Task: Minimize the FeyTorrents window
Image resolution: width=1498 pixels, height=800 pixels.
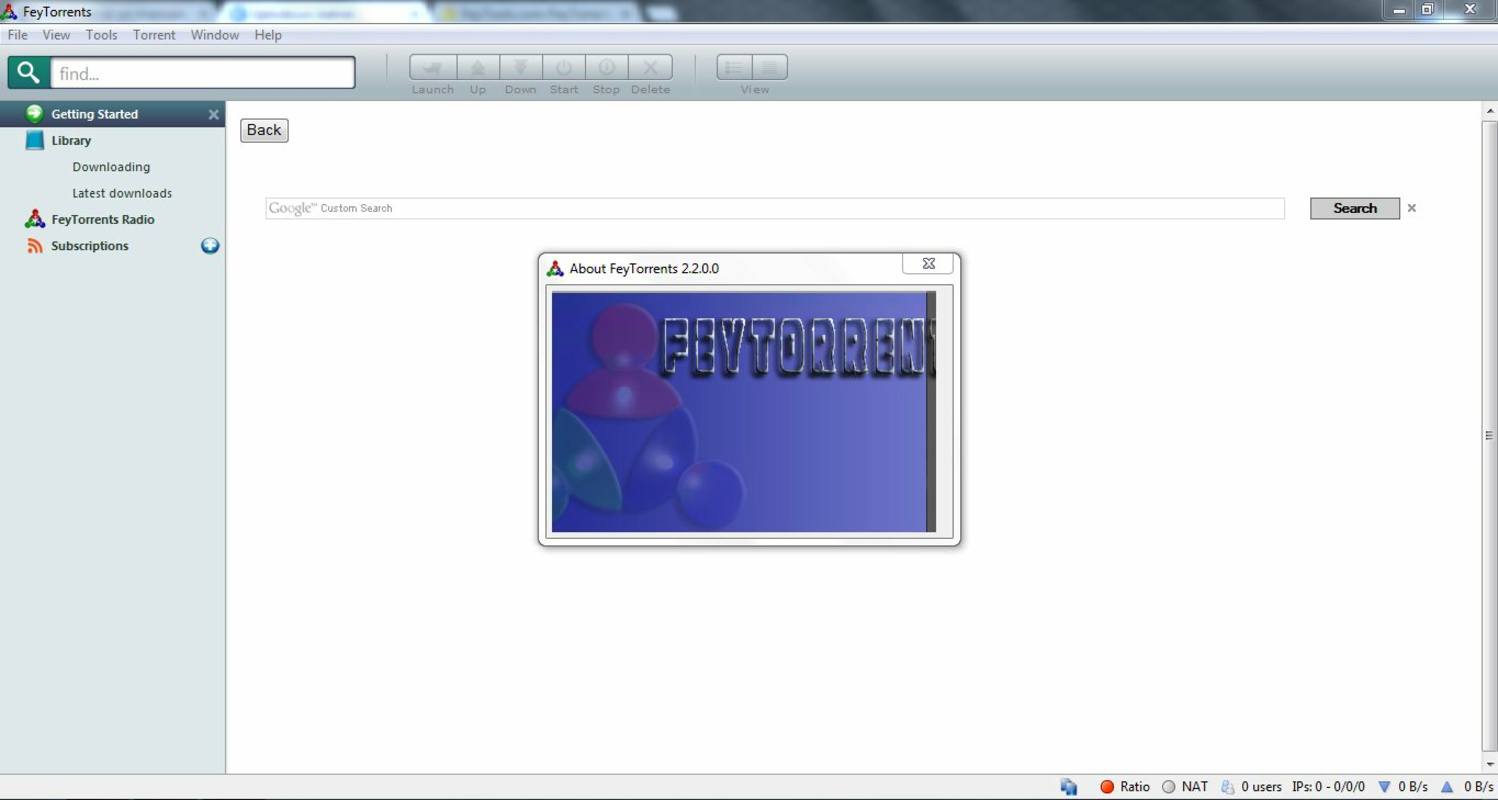Action: click(x=1399, y=10)
